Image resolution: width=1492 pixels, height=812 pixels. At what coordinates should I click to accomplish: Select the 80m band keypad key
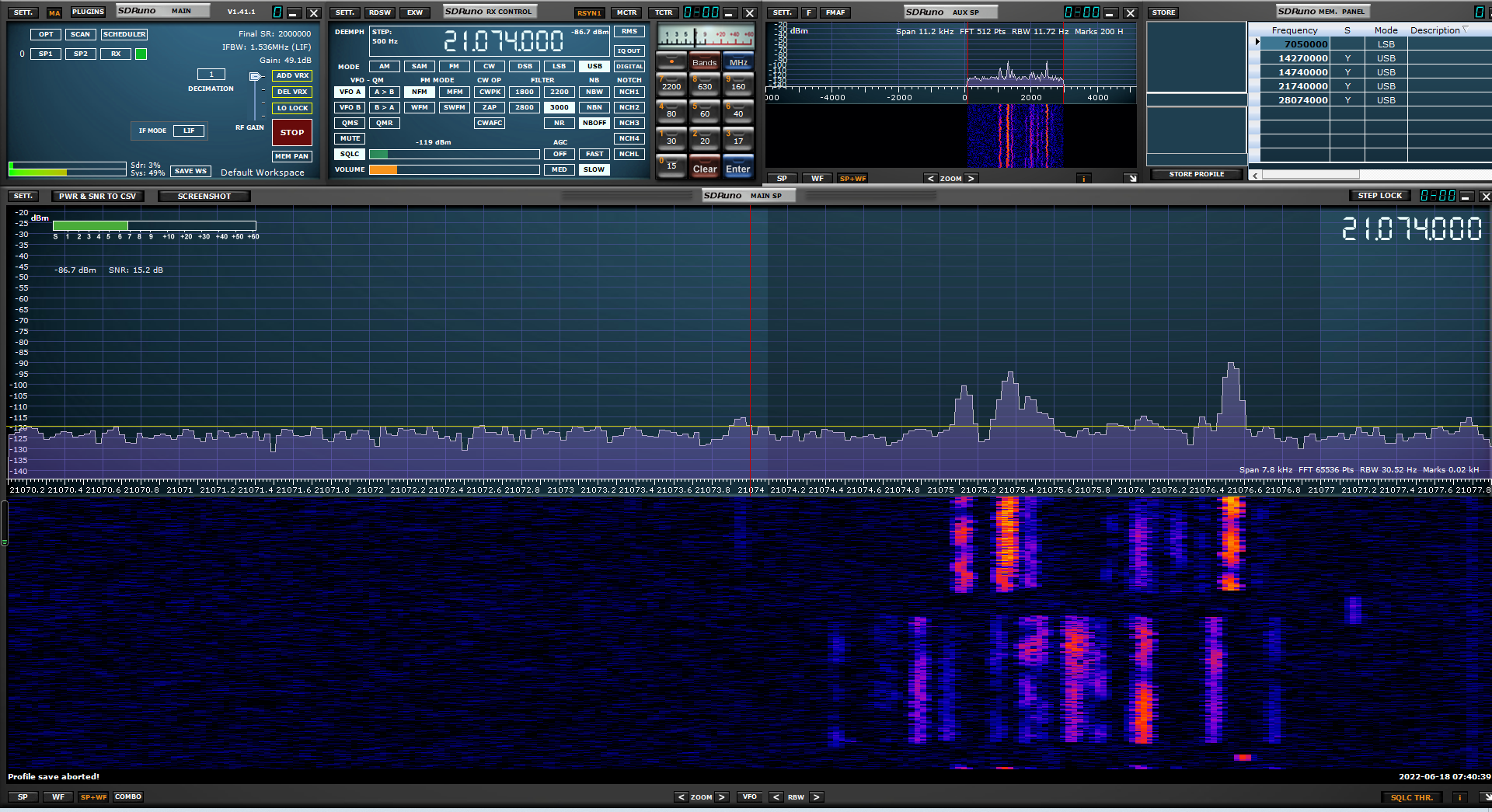point(671,111)
